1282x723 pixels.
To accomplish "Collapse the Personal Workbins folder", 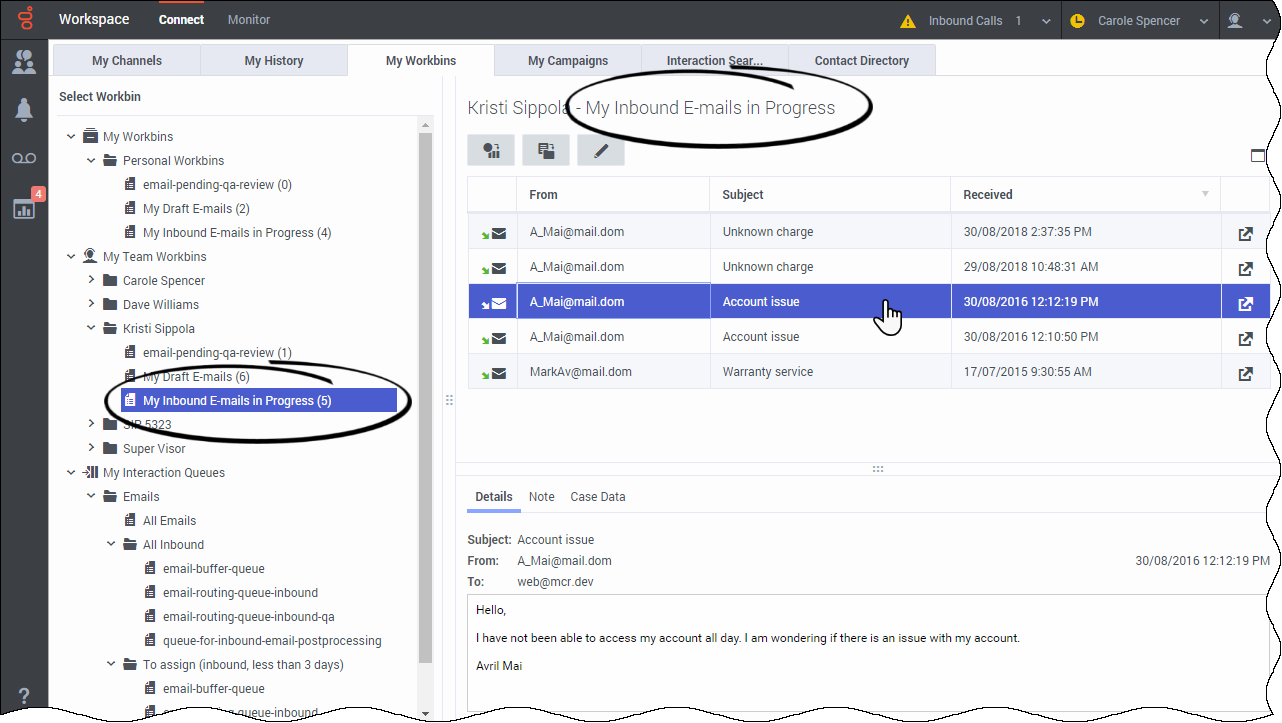I will click(91, 161).
